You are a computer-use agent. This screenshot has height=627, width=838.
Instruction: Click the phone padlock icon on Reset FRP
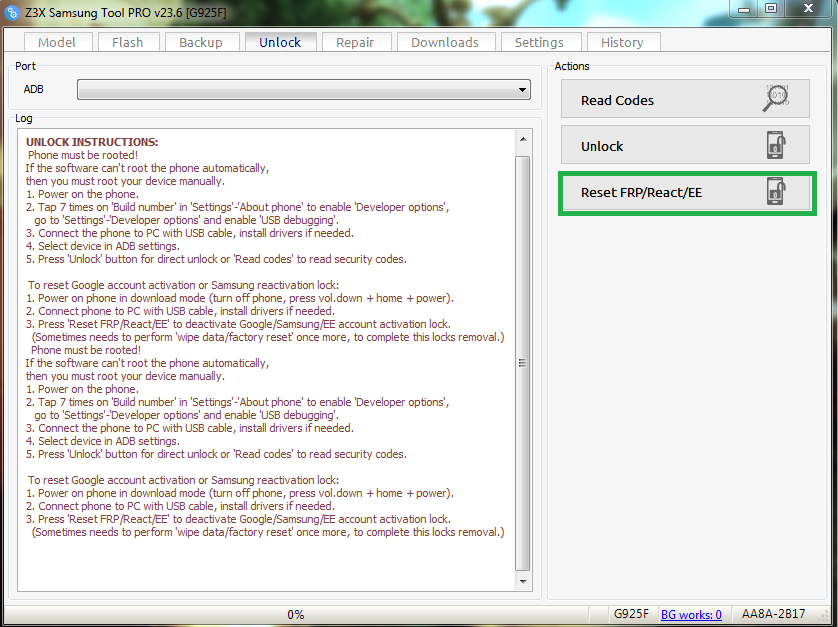(x=776, y=191)
